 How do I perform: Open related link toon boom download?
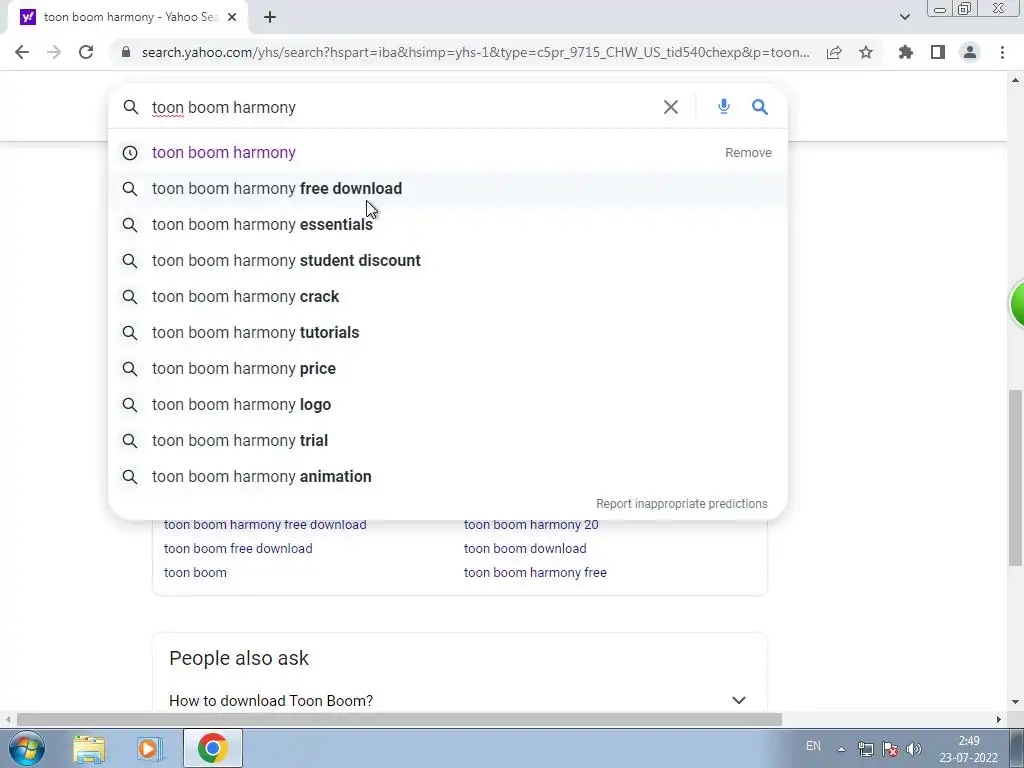(x=525, y=549)
